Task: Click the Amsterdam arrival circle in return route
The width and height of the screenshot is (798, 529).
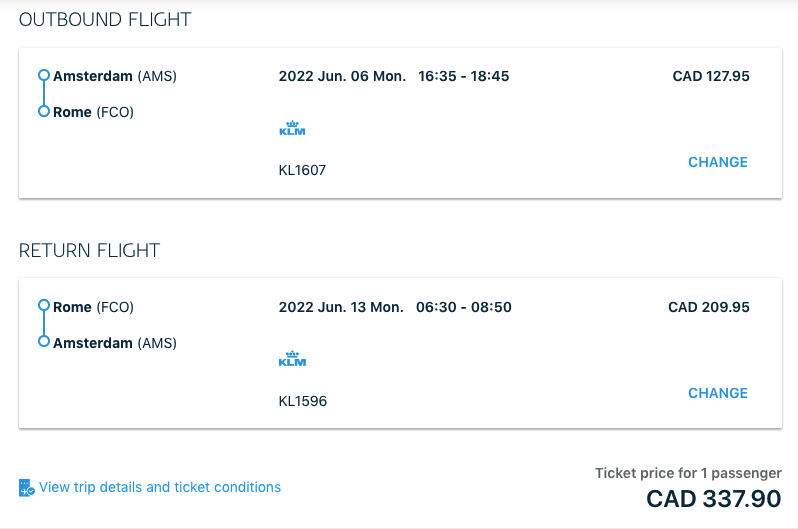Action: pyautogui.click(x=44, y=341)
